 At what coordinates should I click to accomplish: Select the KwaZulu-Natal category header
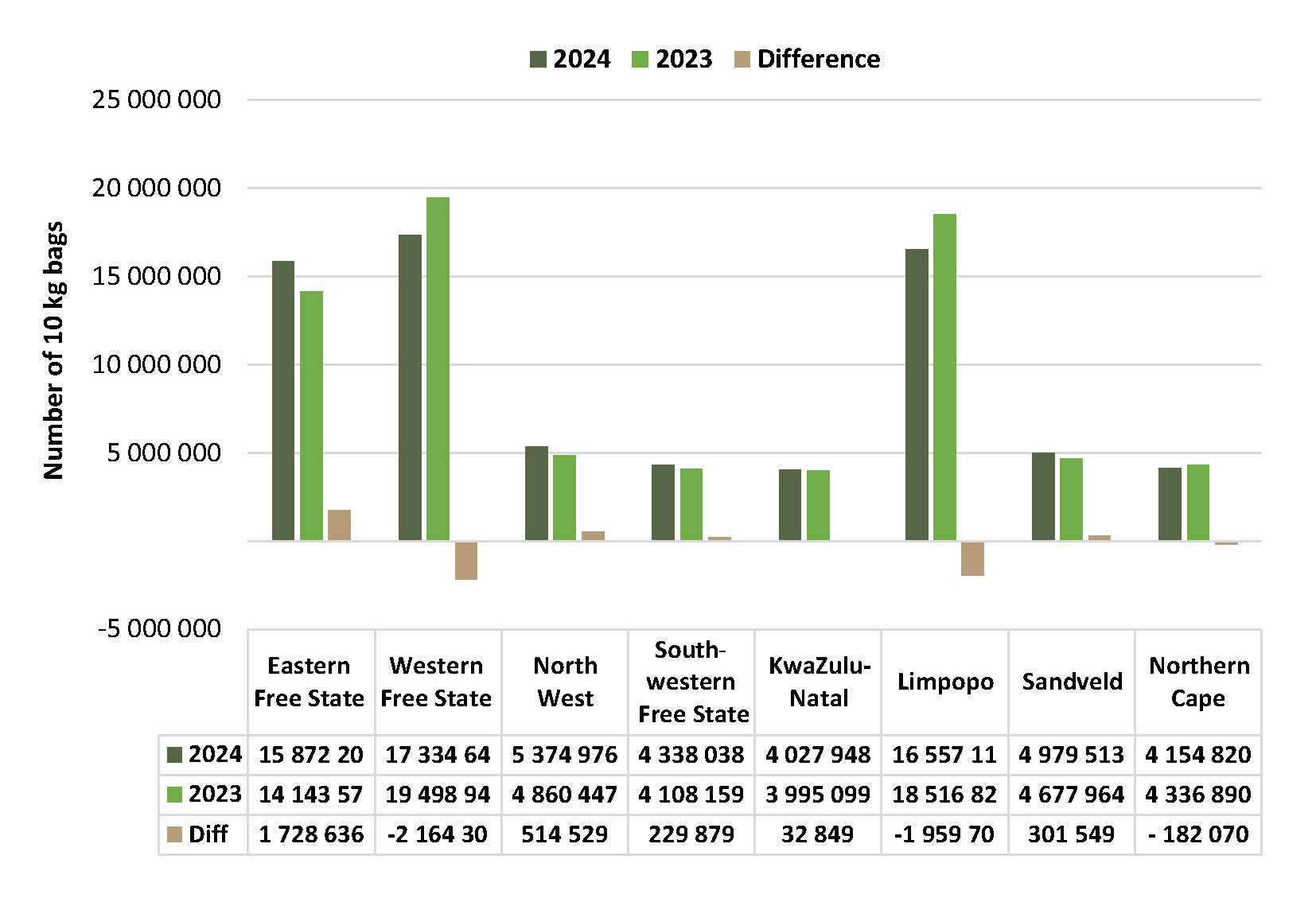pyautogui.click(x=819, y=682)
